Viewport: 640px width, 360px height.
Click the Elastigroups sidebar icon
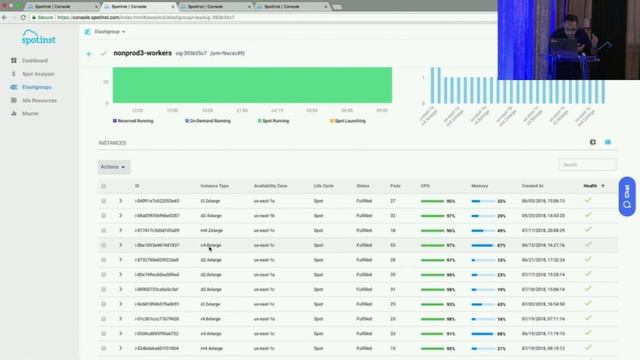(14, 87)
